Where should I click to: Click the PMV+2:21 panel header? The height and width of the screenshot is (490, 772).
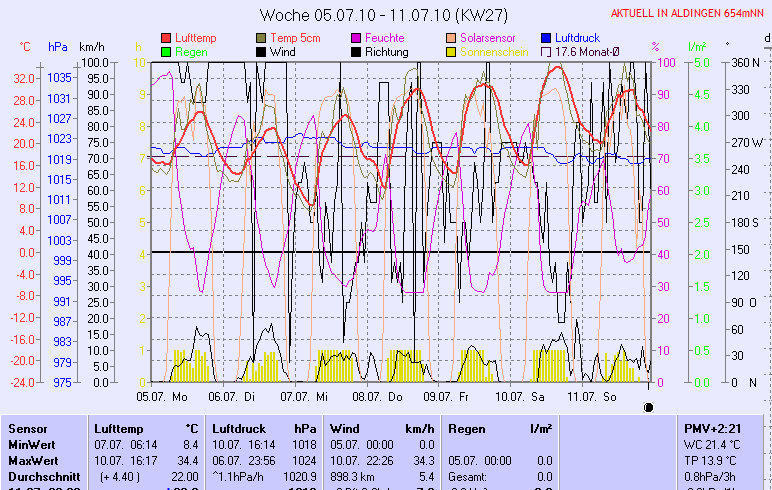pyautogui.click(x=712, y=428)
